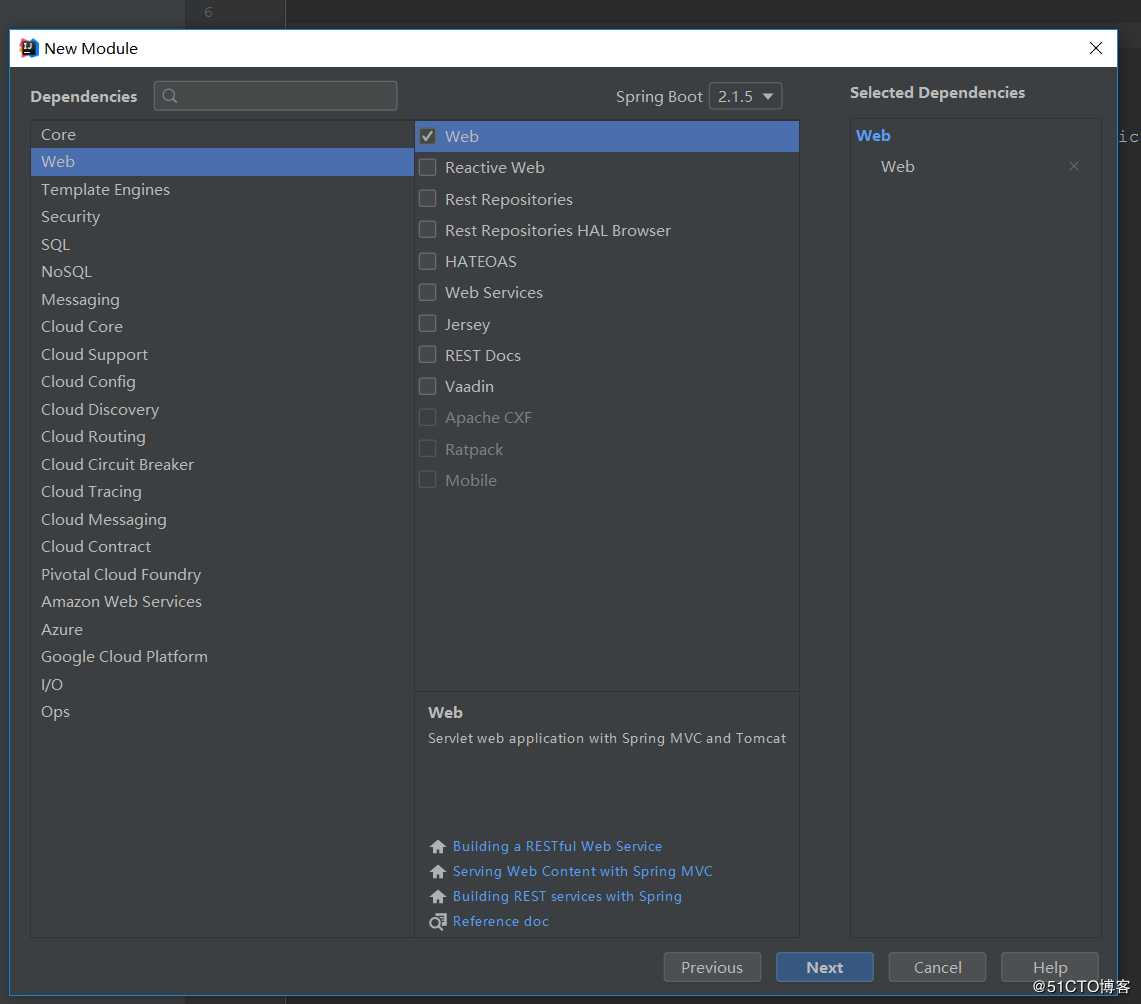The image size is (1141, 1004).
Task: Click the Web entry under Selected Dependencies
Action: click(x=897, y=167)
